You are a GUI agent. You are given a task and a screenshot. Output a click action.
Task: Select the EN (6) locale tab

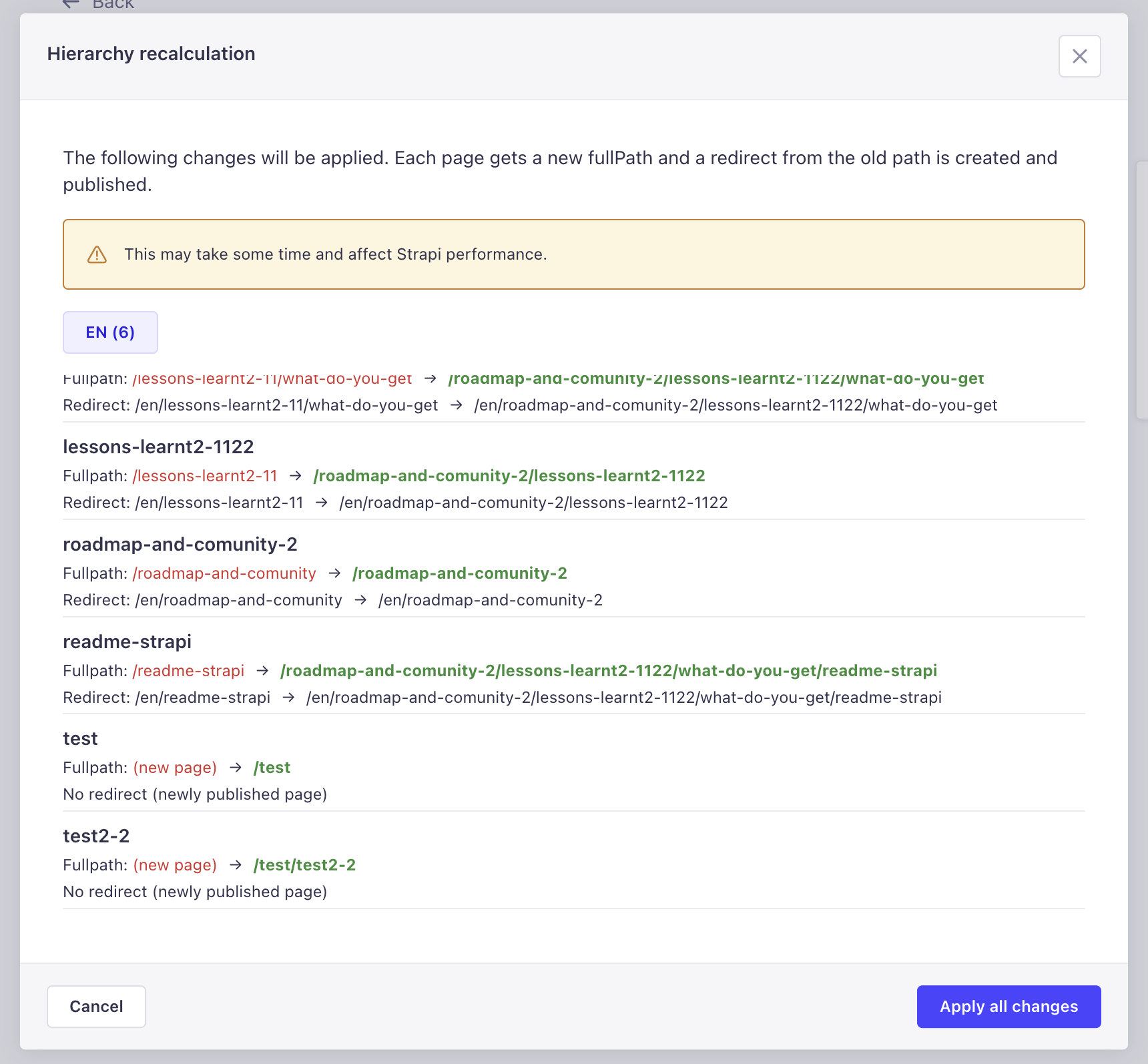click(110, 332)
